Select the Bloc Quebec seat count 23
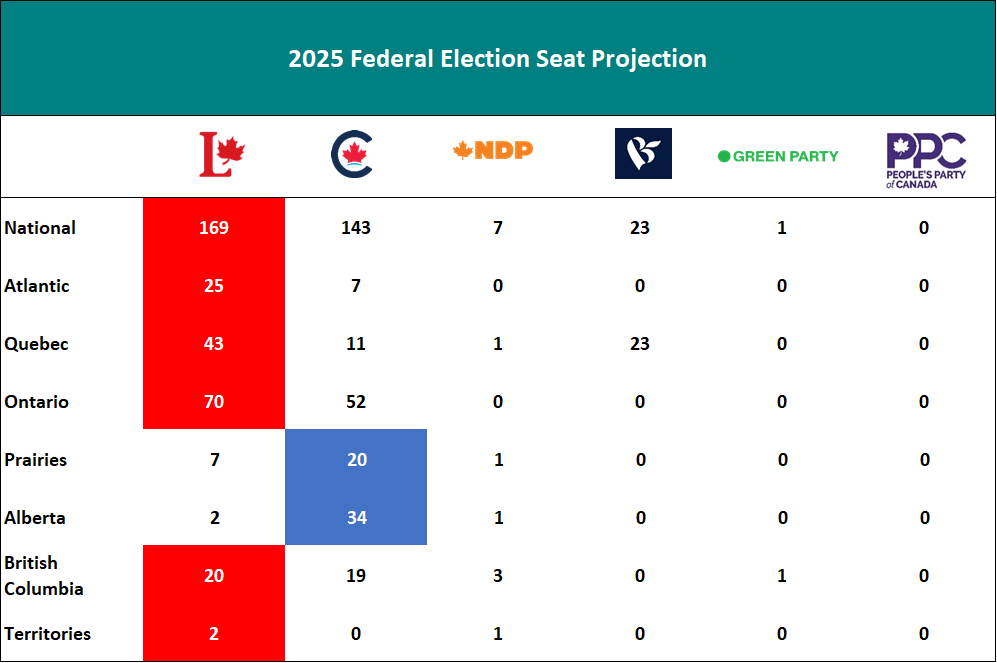Screen dimensions: 997x663 point(640,344)
